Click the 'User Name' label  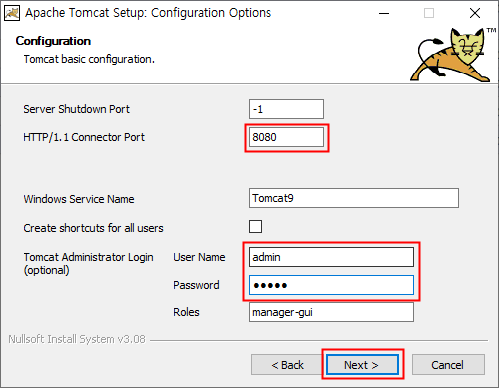[199, 257]
